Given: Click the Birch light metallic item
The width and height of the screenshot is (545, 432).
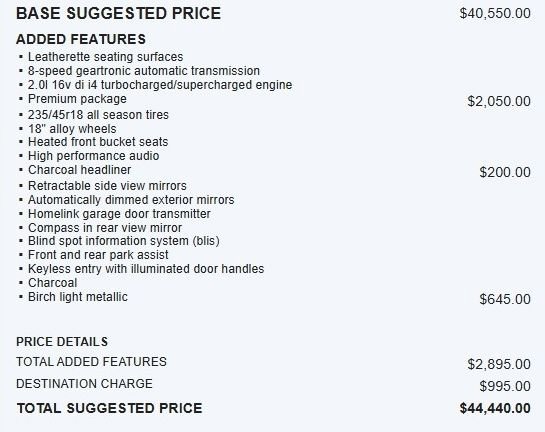Looking at the screenshot, I should 78,297.
